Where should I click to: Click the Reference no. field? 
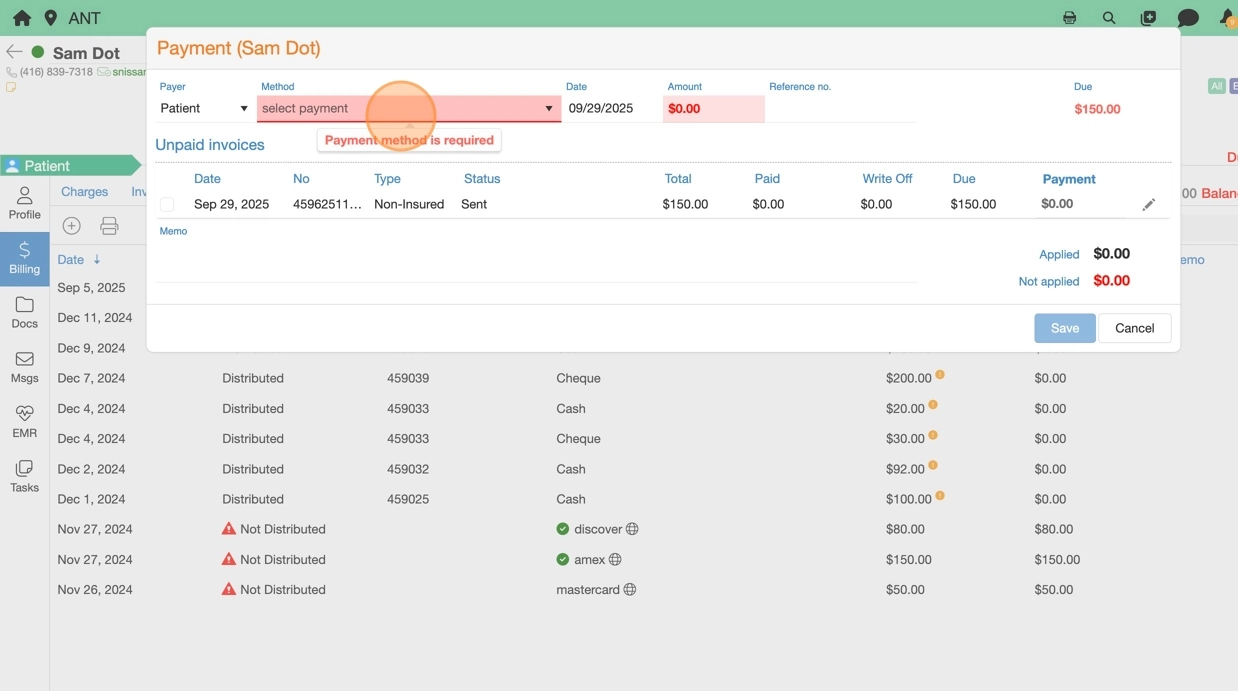tap(841, 109)
